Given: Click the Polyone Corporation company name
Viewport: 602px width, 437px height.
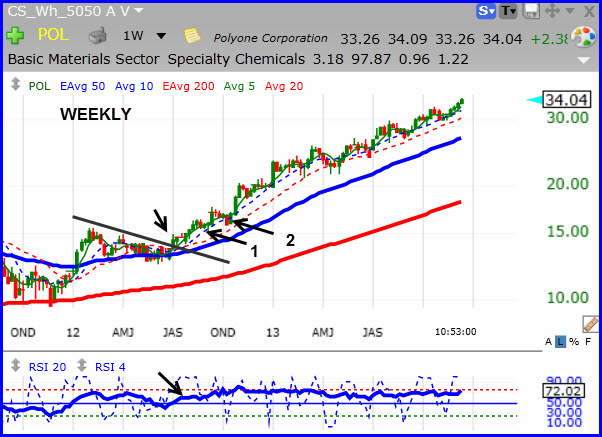Looking at the screenshot, I should pyautogui.click(x=270, y=38).
